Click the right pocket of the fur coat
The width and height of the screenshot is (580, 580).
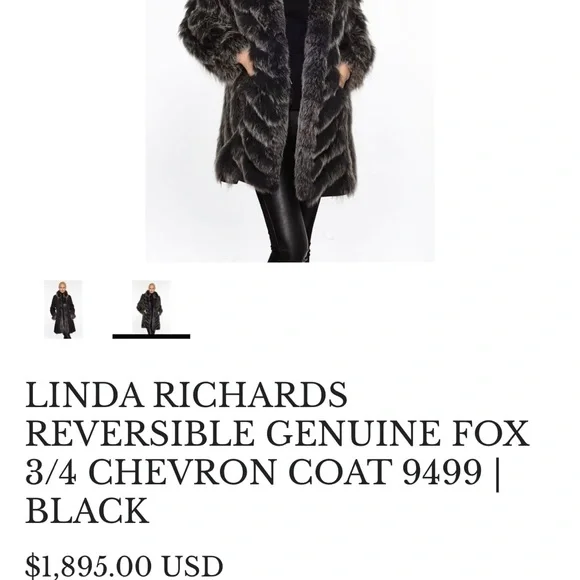coord(344,80)
